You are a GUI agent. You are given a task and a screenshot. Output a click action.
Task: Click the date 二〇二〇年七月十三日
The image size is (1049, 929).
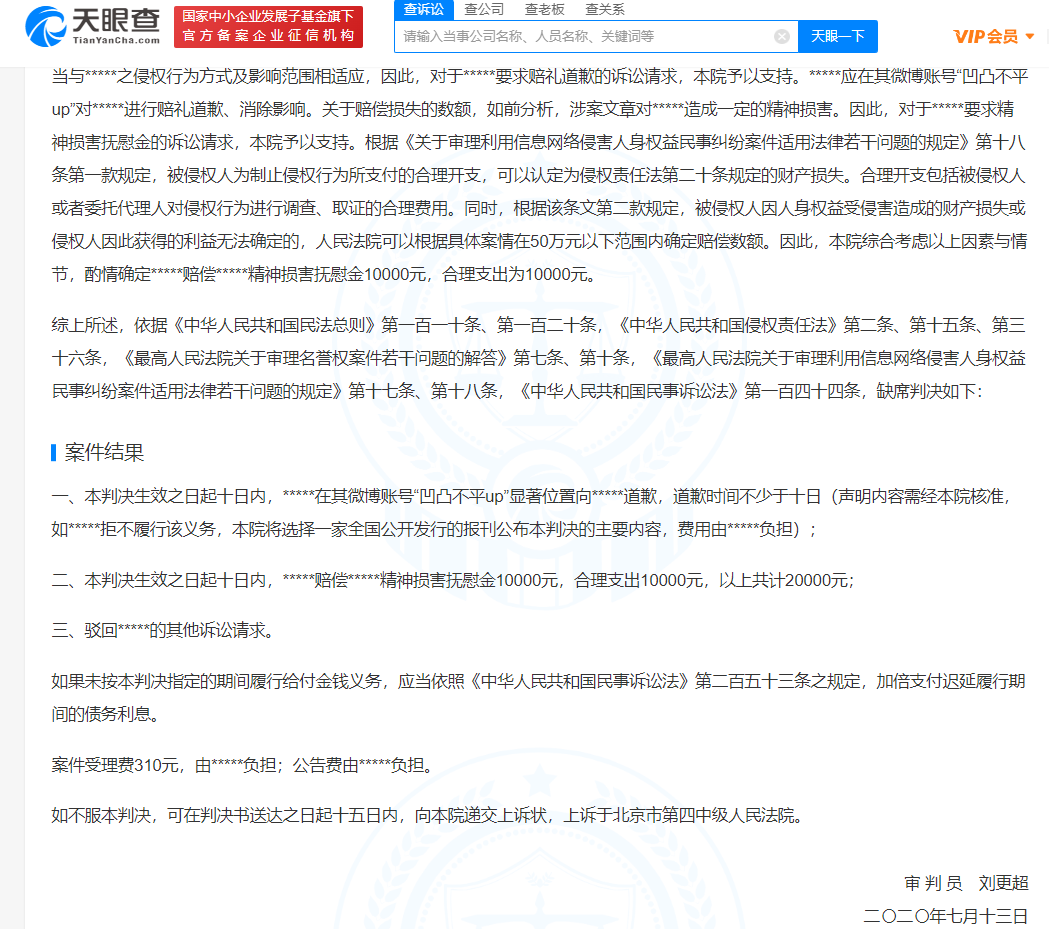click(945, 916)
